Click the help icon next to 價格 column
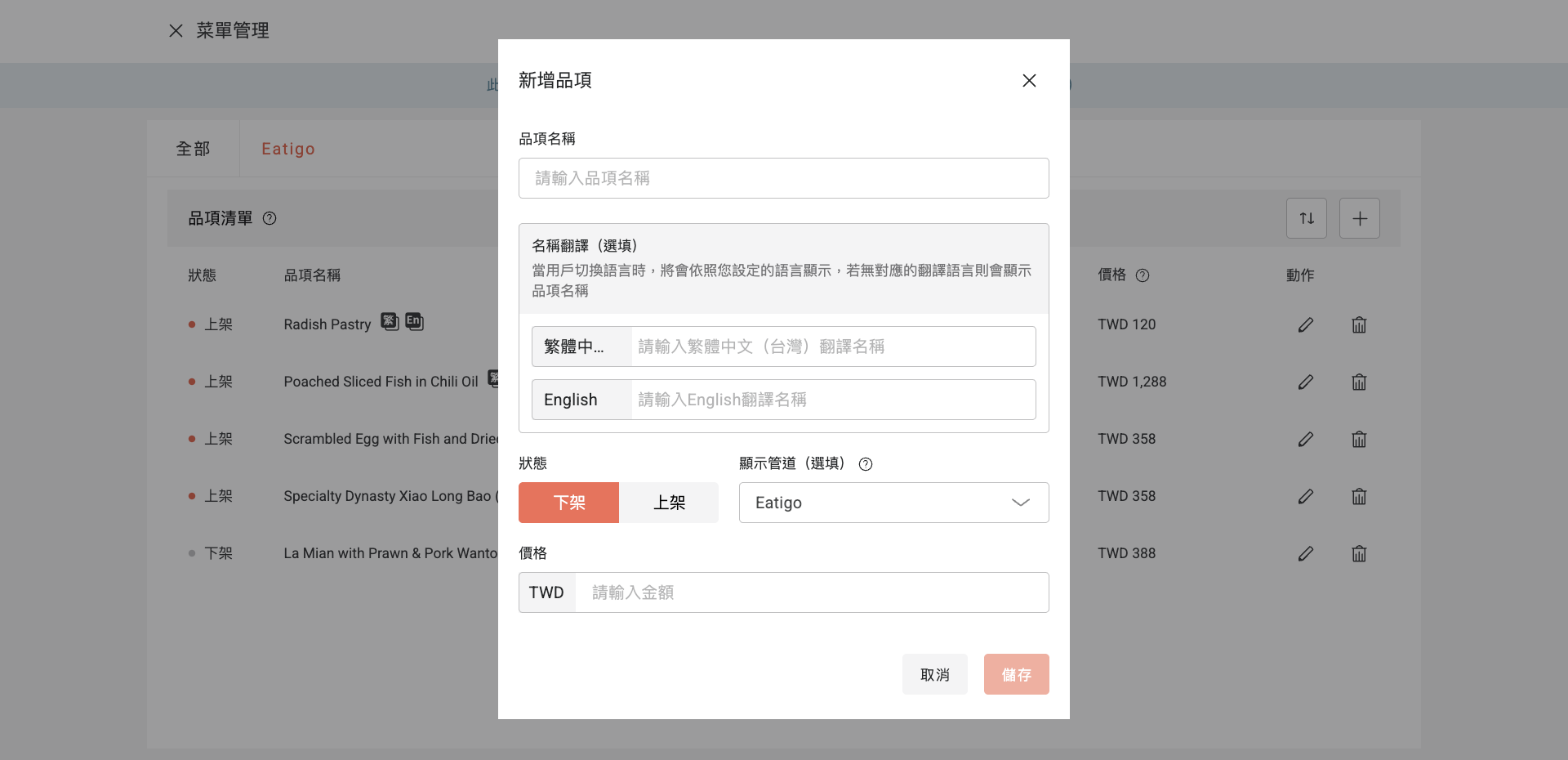The image size is (1568, 760). pos(1143,275)
